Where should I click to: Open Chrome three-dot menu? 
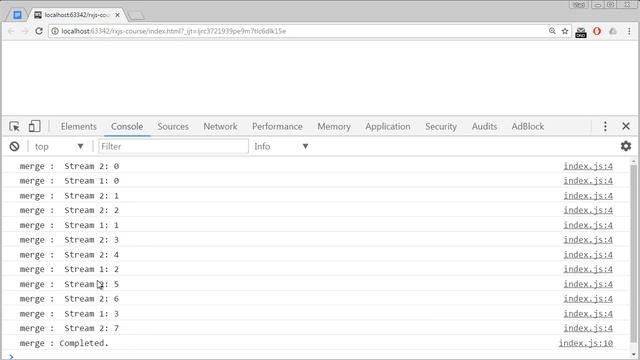pos(629,31)
